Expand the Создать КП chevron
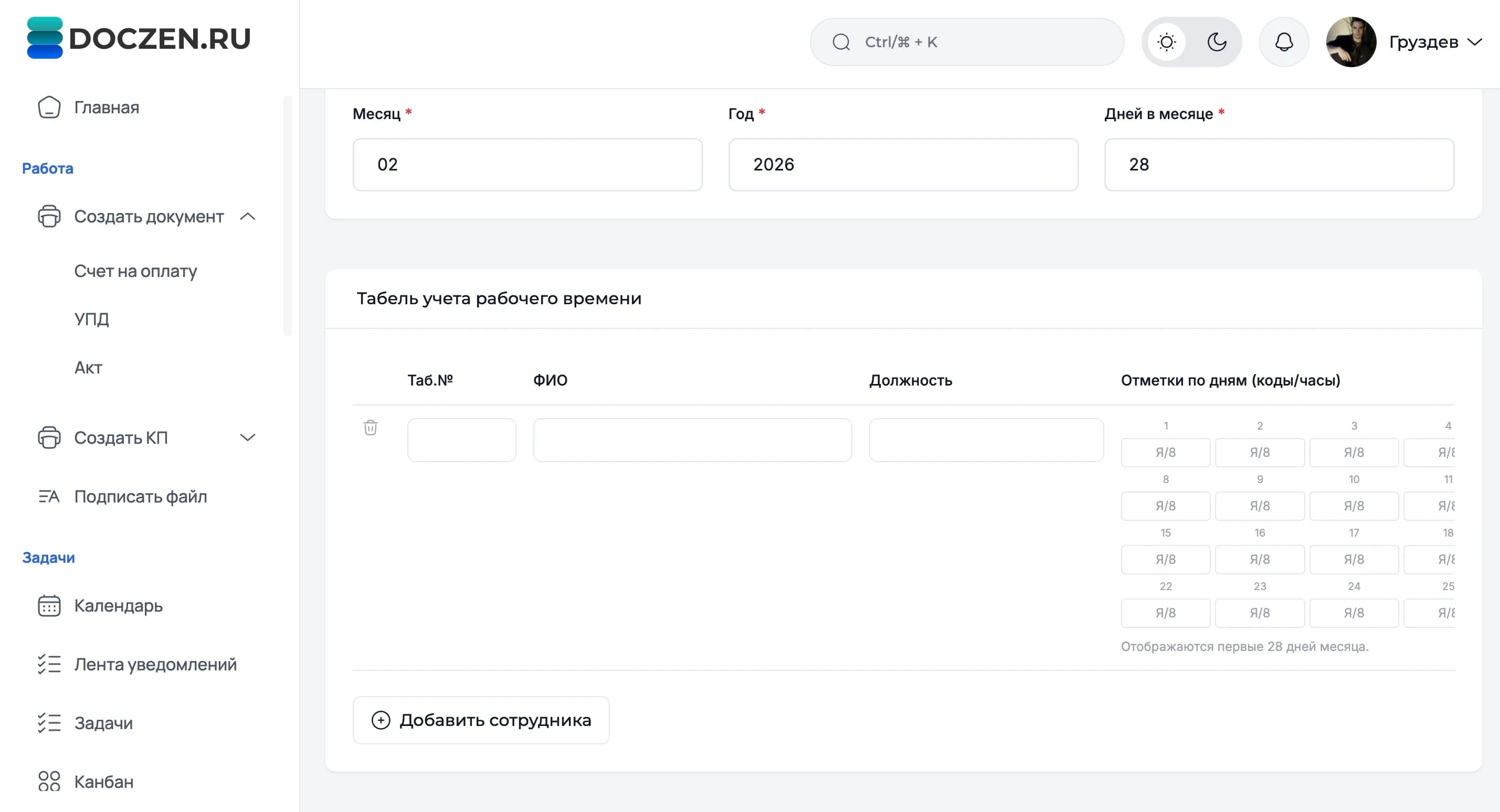 pyautogui.click(x=248, y=437)
